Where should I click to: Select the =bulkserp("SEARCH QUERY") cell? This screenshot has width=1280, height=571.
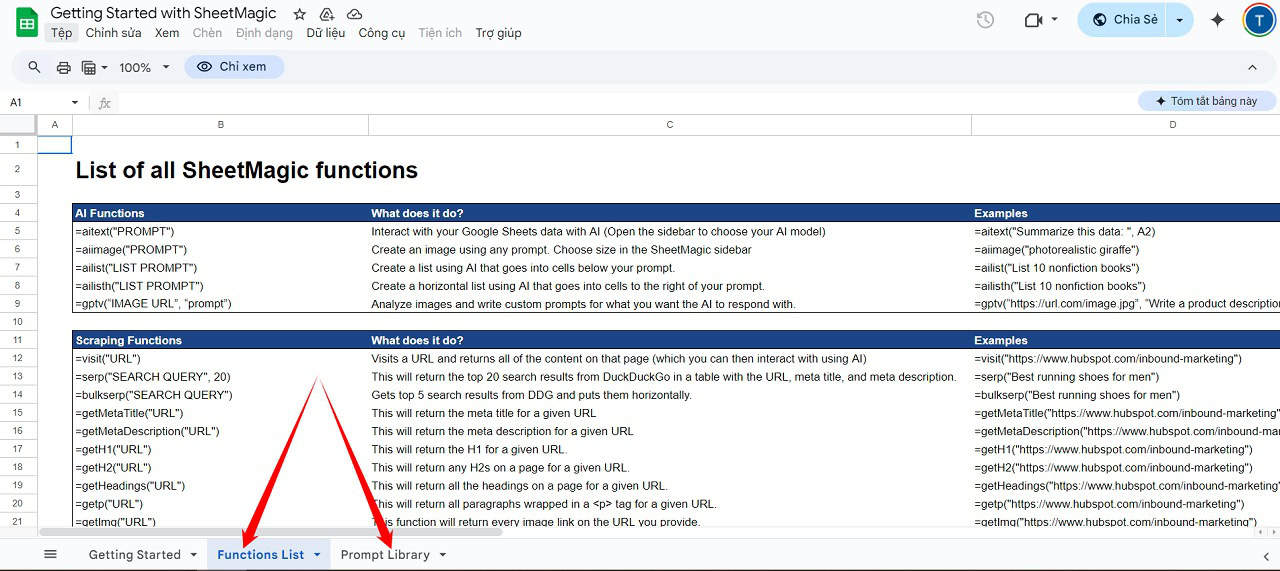point(220,395)
